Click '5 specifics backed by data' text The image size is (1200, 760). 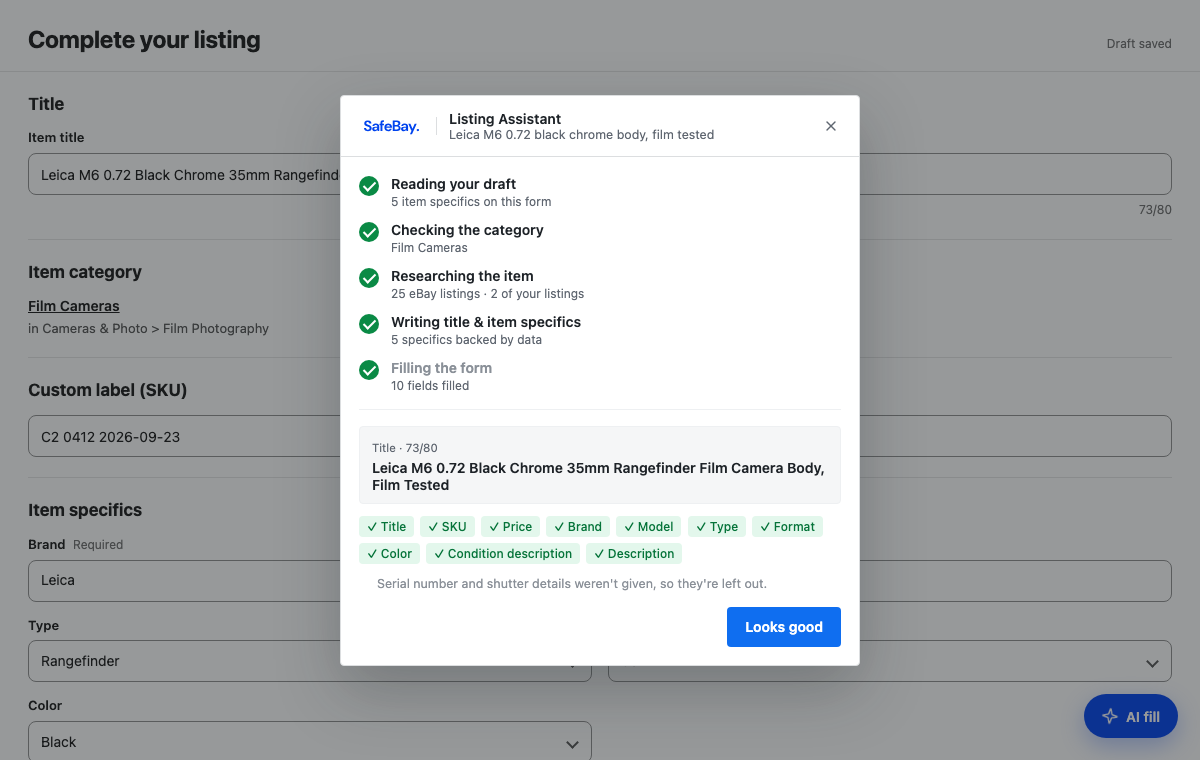point(467,340)
